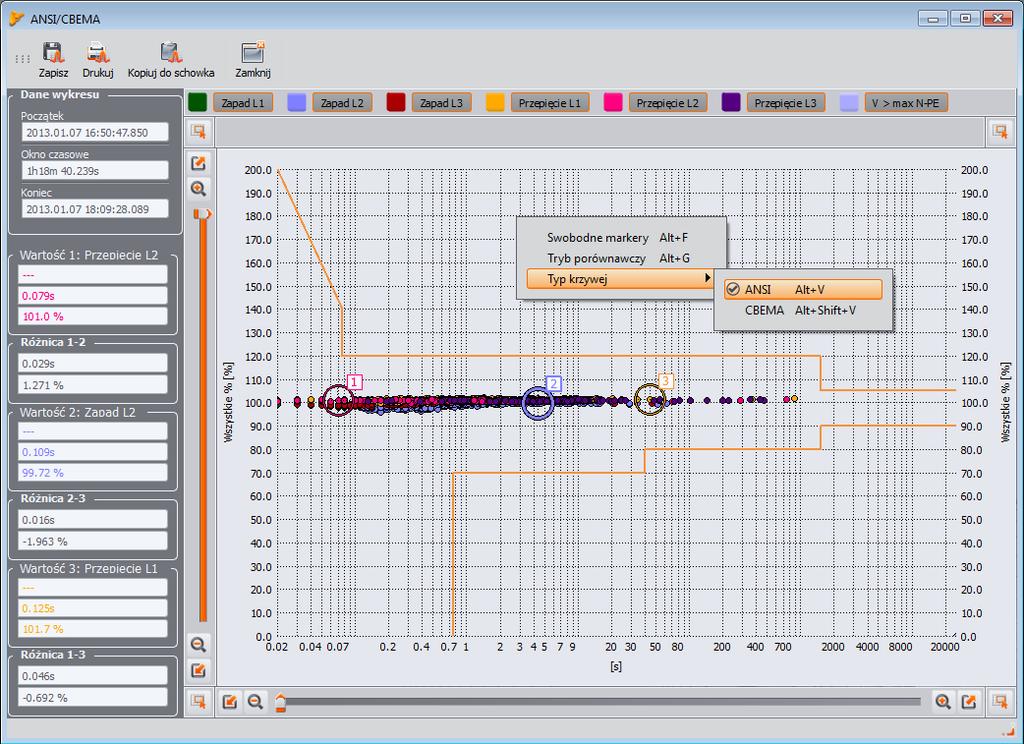Click the edit icon above the vertical zoom-in
1024x744 pixels.
pos(199,163)
